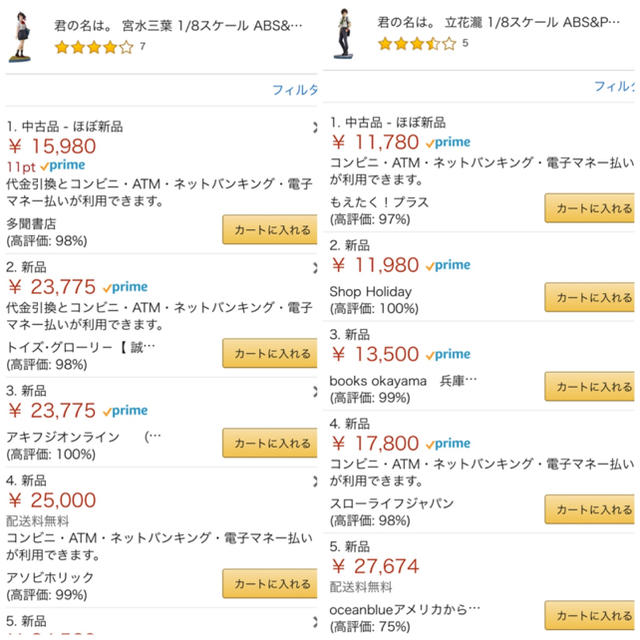Expand the トイズ·グローリー ¥23,775 offer chevron
The width and height of the screenshot is (640, 640).
[x=315, y=268]
